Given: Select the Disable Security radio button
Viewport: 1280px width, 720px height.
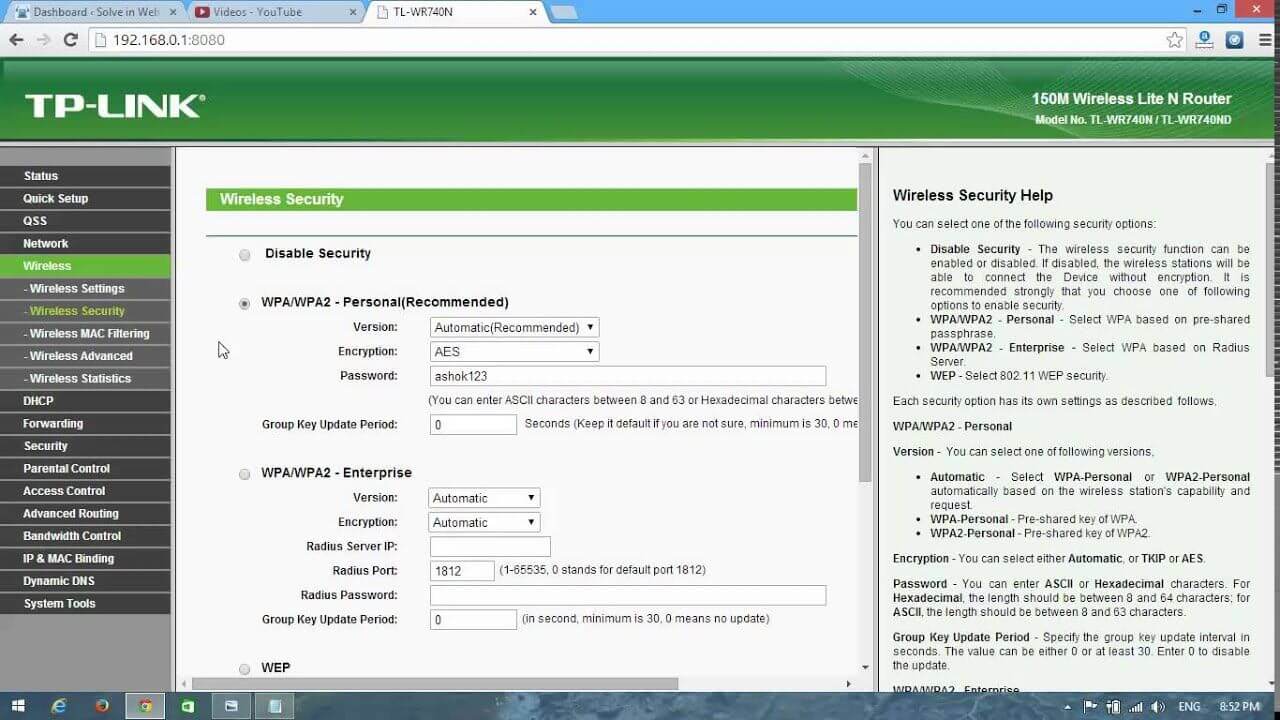Looking at the screenshot, I should click(244, 255).
